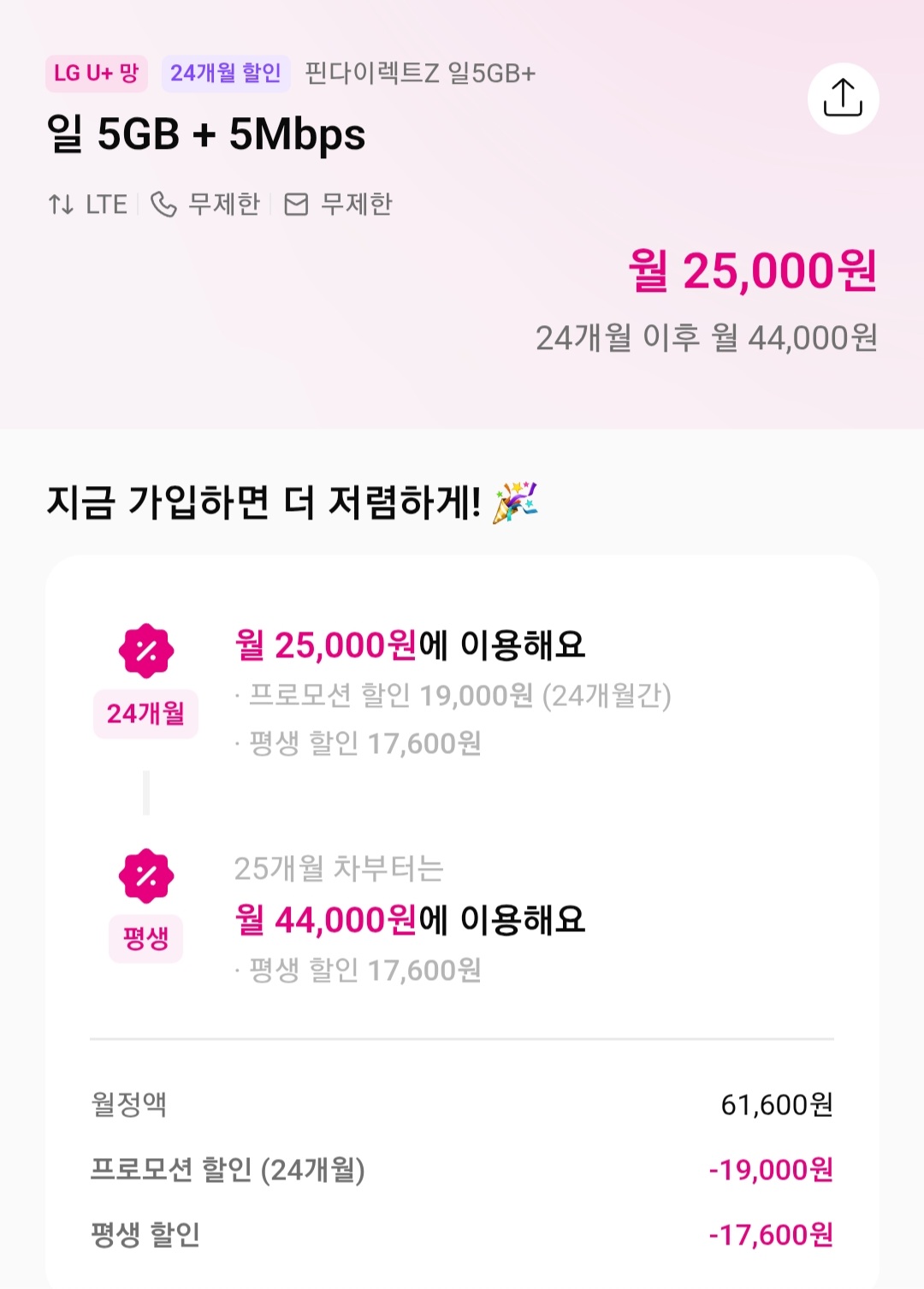The height and width of the screenshot is (1289, 924).
Task: Tap the envelope message icon
Action: [x=296, y=205]
